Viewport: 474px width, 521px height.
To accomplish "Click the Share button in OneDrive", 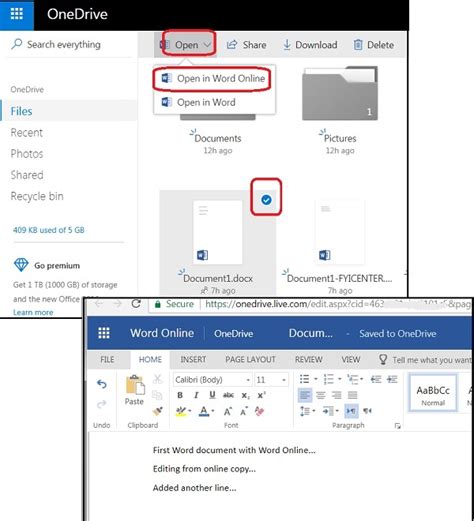I will coord(246,45).
